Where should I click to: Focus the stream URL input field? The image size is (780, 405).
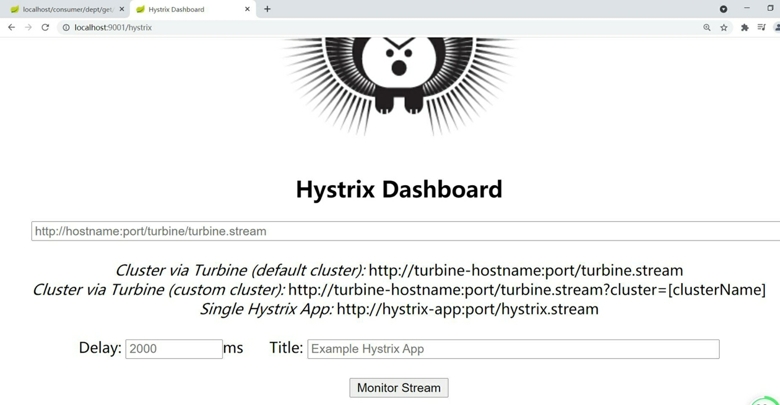click(405, 231)
